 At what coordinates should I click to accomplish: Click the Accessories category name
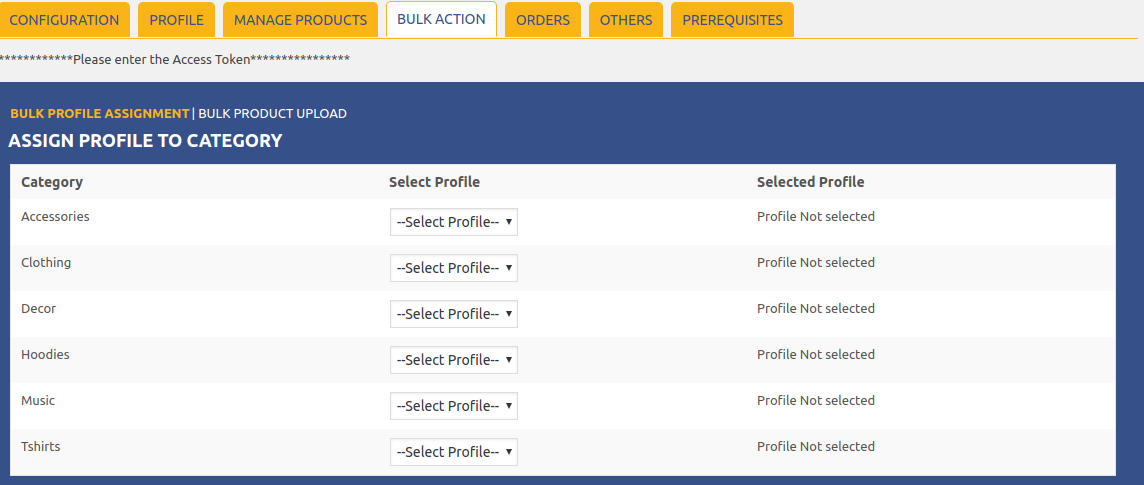point(55,217)
